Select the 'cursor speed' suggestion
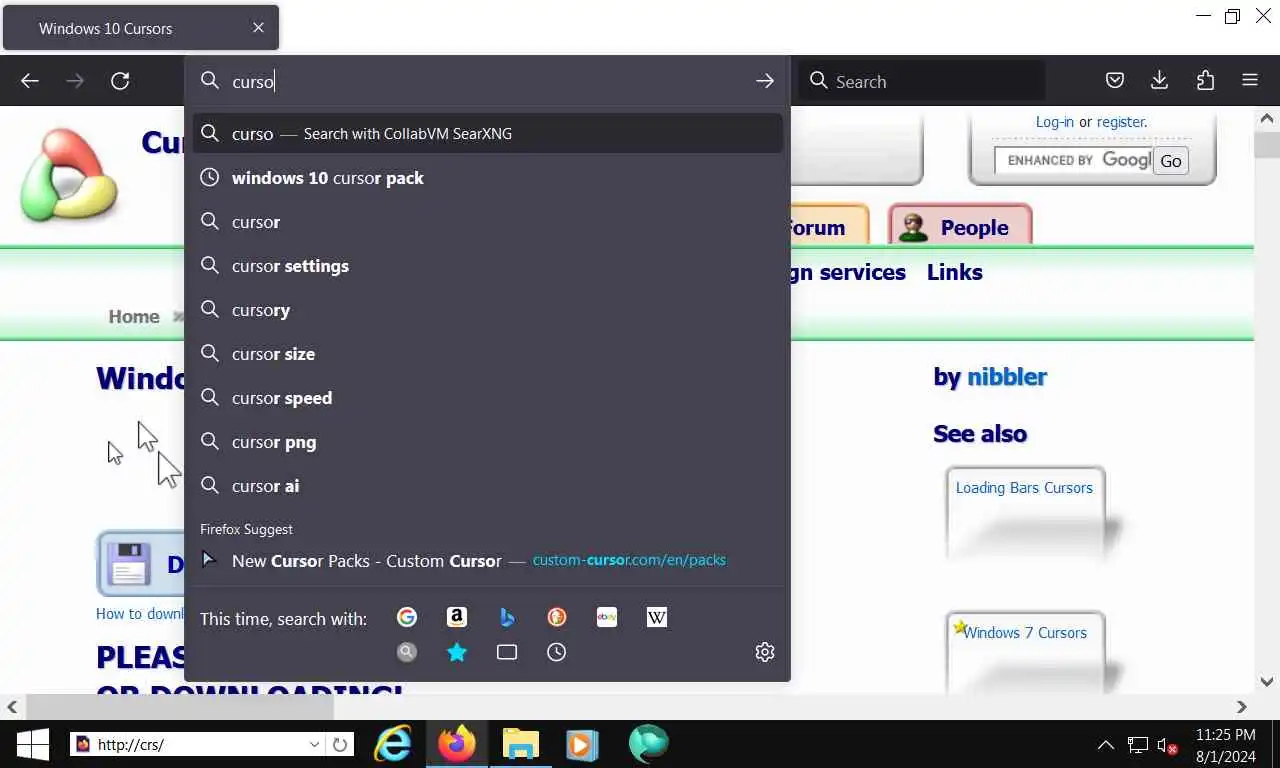This screenshot has width=1280, height=768. [488, 398]
